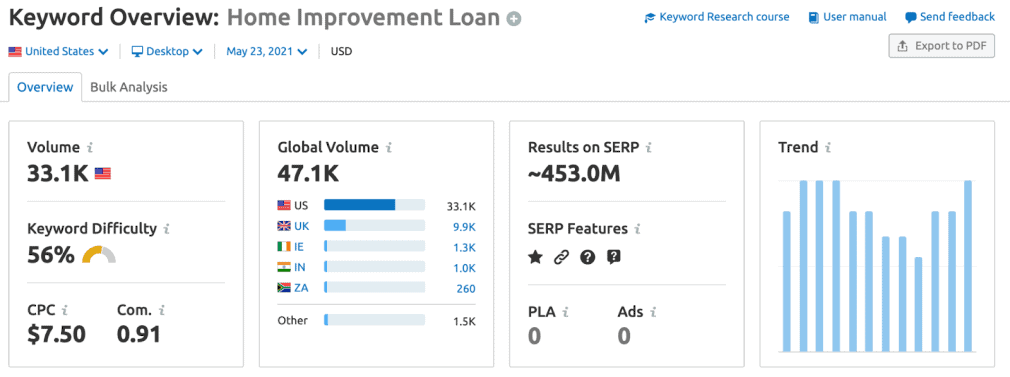Screen dimensions: 1010x377
Task: Click the star SERP feature icon
Action: (x=535, y=257)
